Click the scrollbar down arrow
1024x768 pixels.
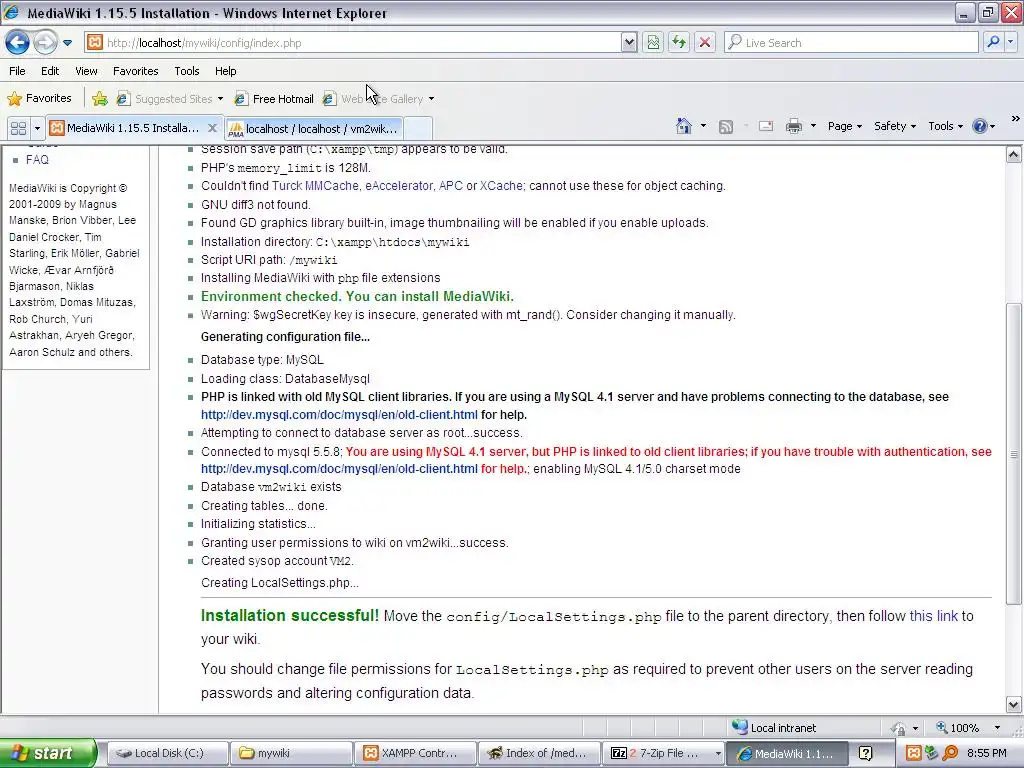pyautogui.click(x=1013, y=704)
